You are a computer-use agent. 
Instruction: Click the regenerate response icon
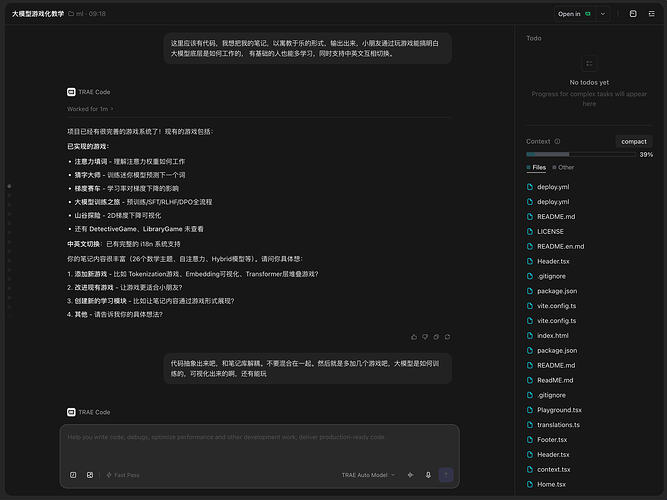coord(448,337)
